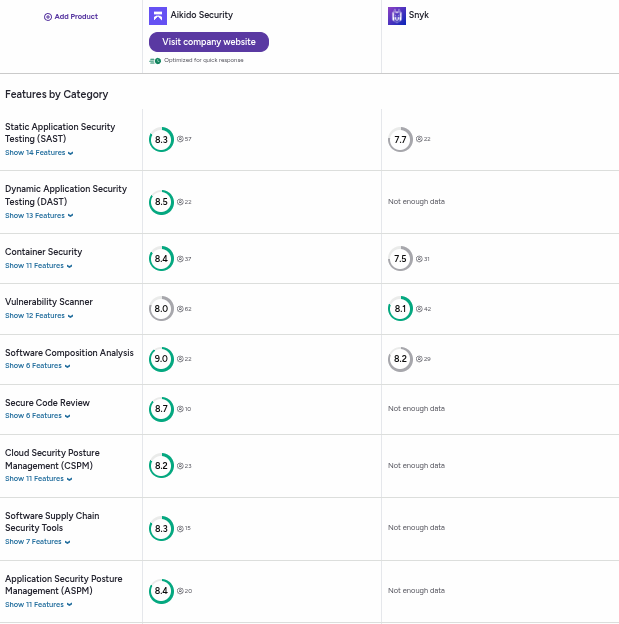
Task: Click Visit company website button
Action: pyautogui.click(x=209, y=42)
